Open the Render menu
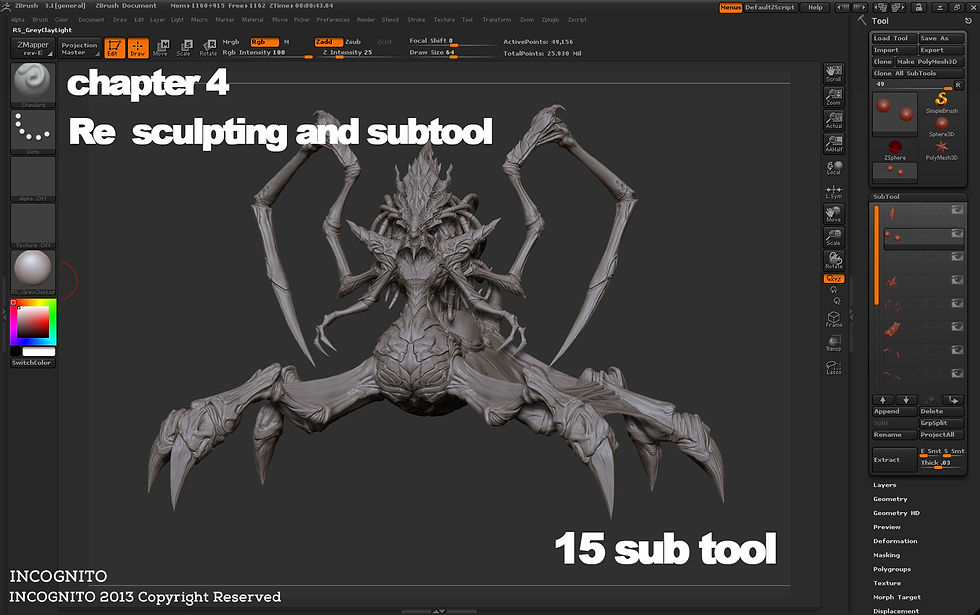The height and width of the screenshot is (615, 980). click(366, 20)
